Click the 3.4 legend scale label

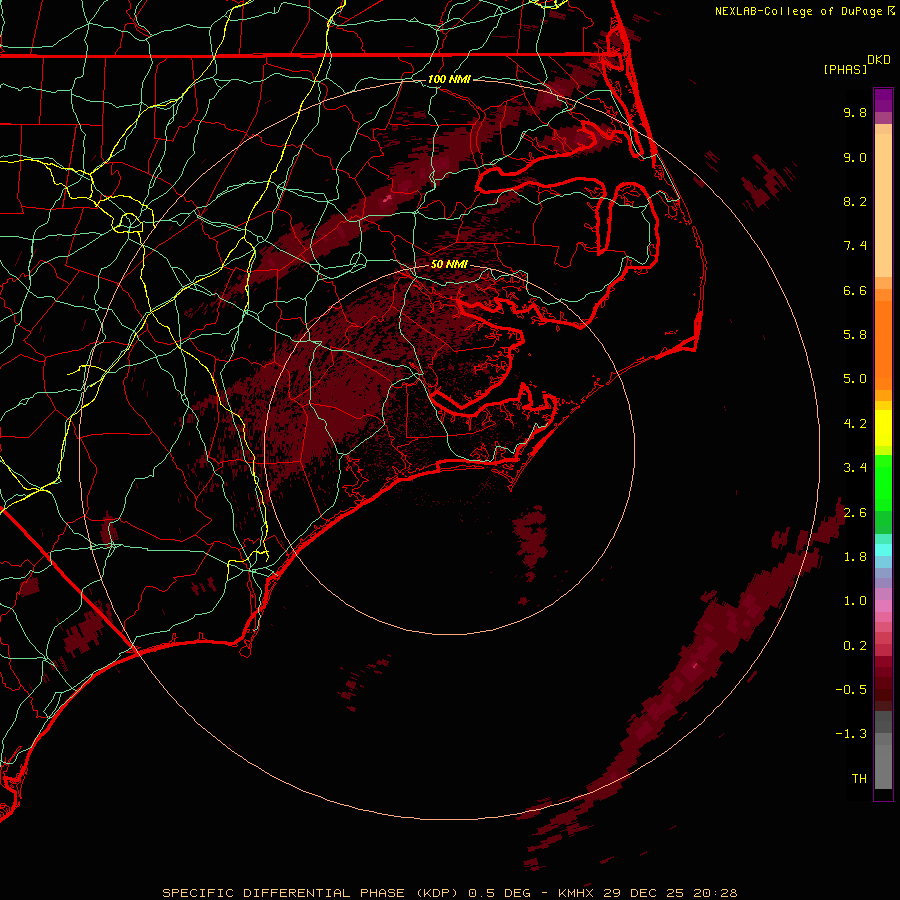pyautogui.click(x=855, y=468)
